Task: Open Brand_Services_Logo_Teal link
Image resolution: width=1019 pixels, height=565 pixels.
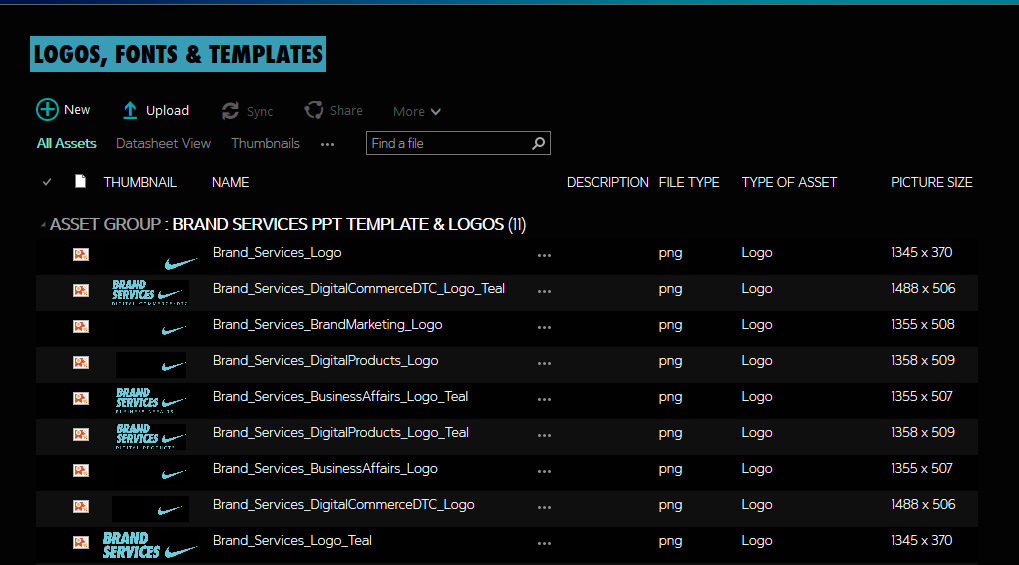Action: 292,540
